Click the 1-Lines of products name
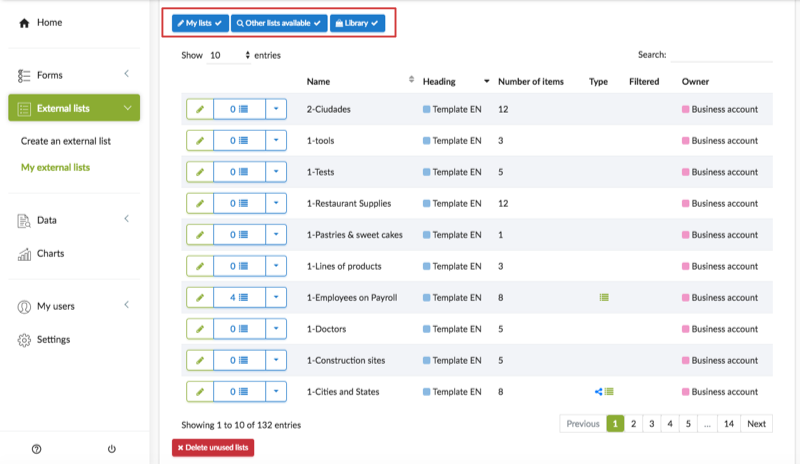800x464 pixels. [344, 266]
